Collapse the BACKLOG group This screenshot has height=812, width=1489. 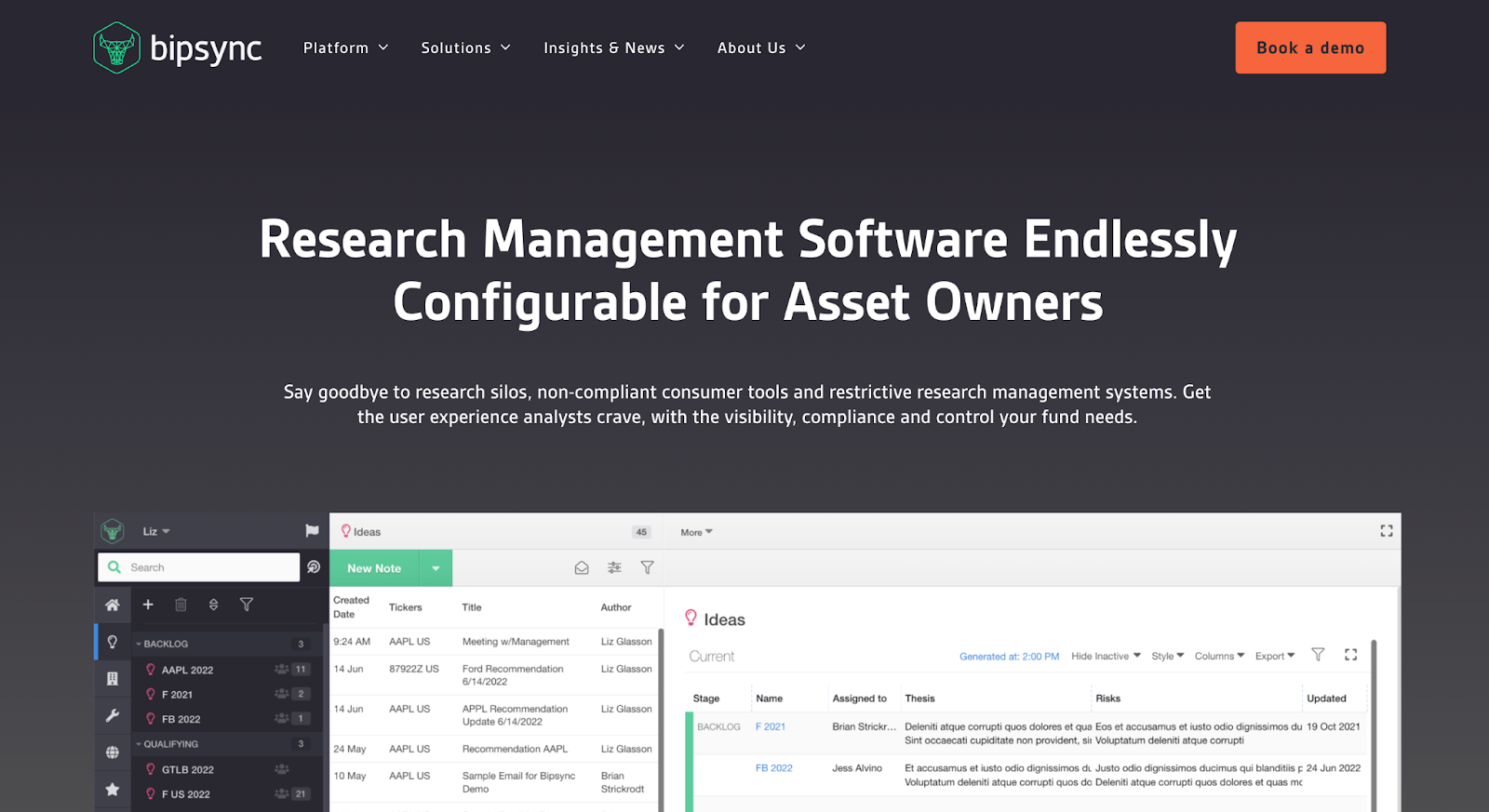tap(139, 644)
